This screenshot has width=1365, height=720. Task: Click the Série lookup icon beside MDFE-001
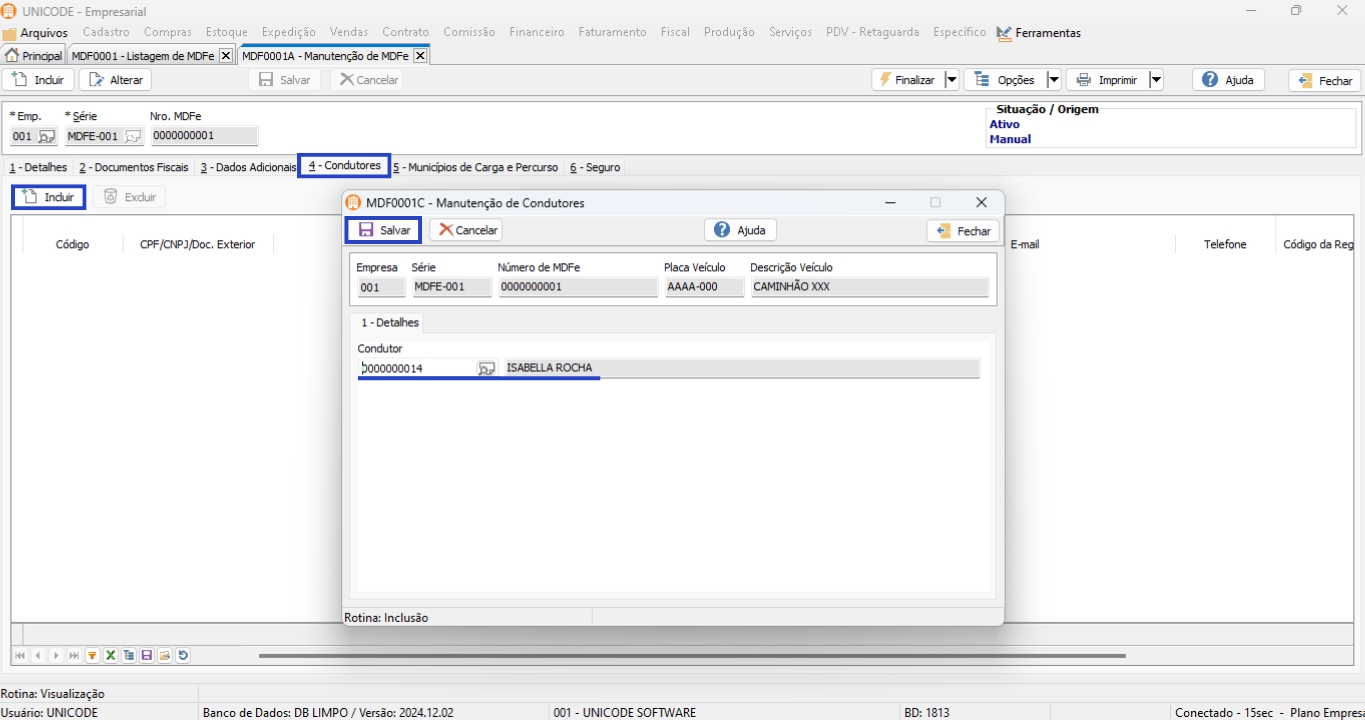tap(133, 137)
